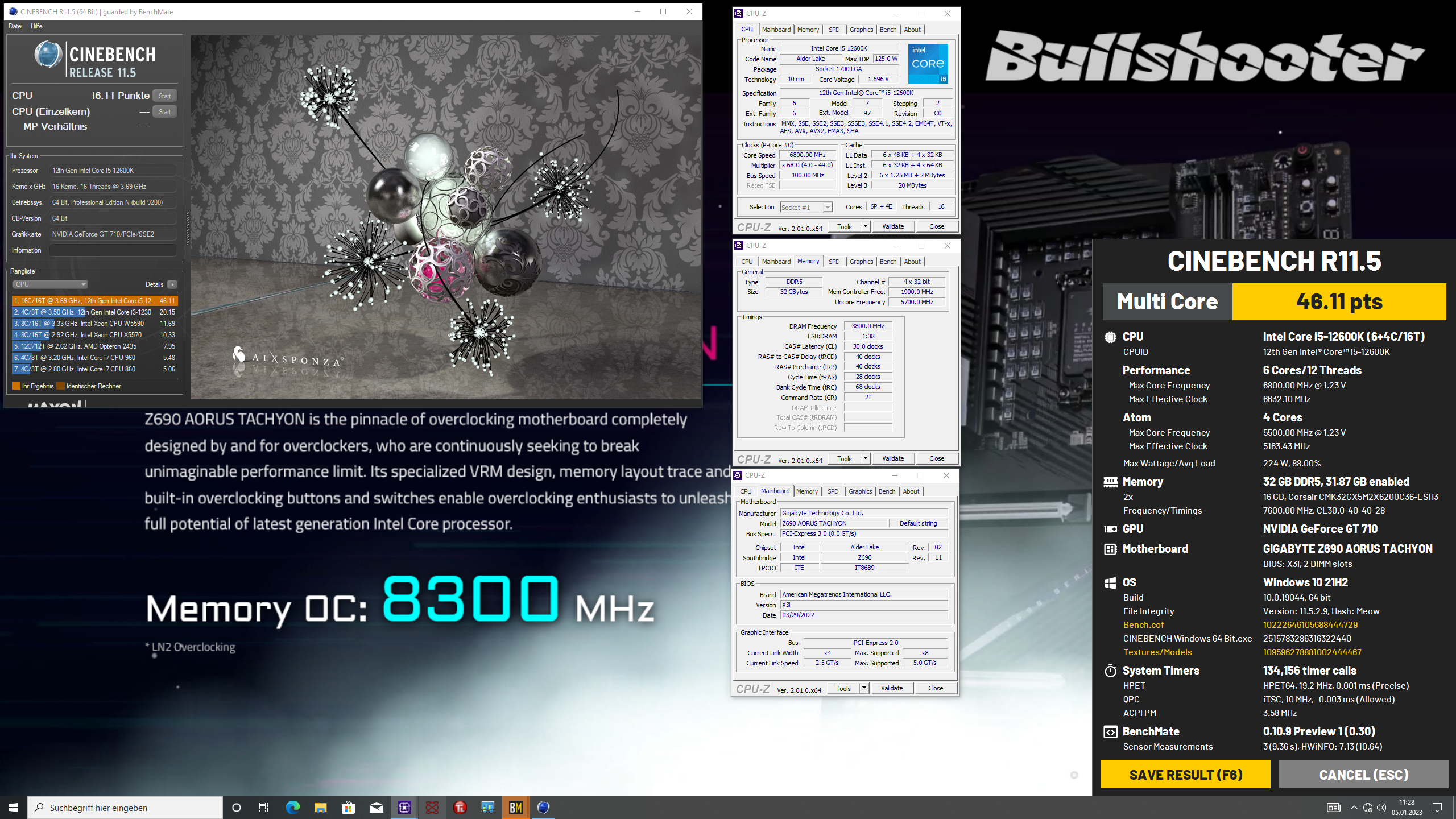1456x819 pixels.
Task: Switch to BenchMate BM taskbar icon
Action: [x=516, y=808]
